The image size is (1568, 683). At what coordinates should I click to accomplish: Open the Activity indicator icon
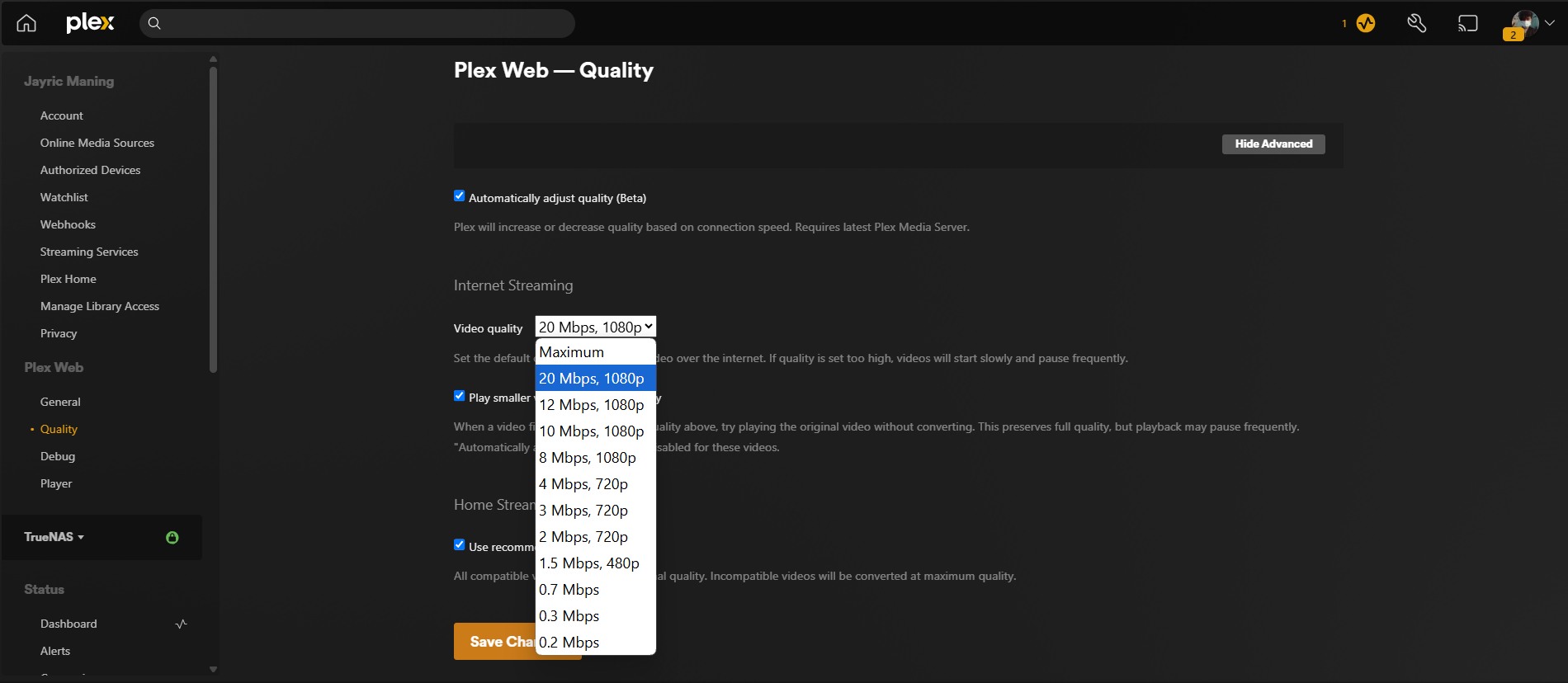point(1366,23)
